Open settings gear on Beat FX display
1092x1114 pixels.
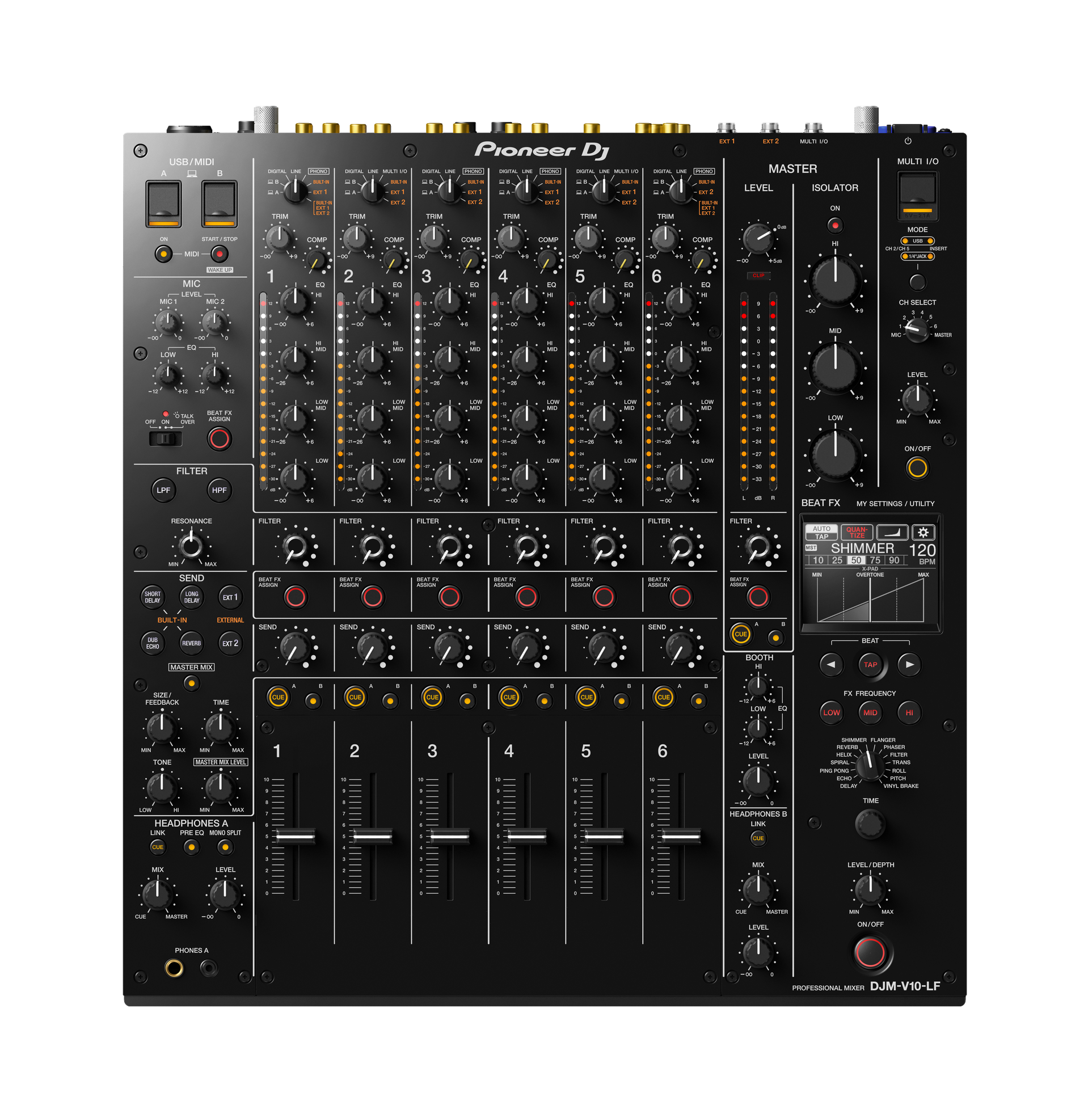click(x=923, y=532)
